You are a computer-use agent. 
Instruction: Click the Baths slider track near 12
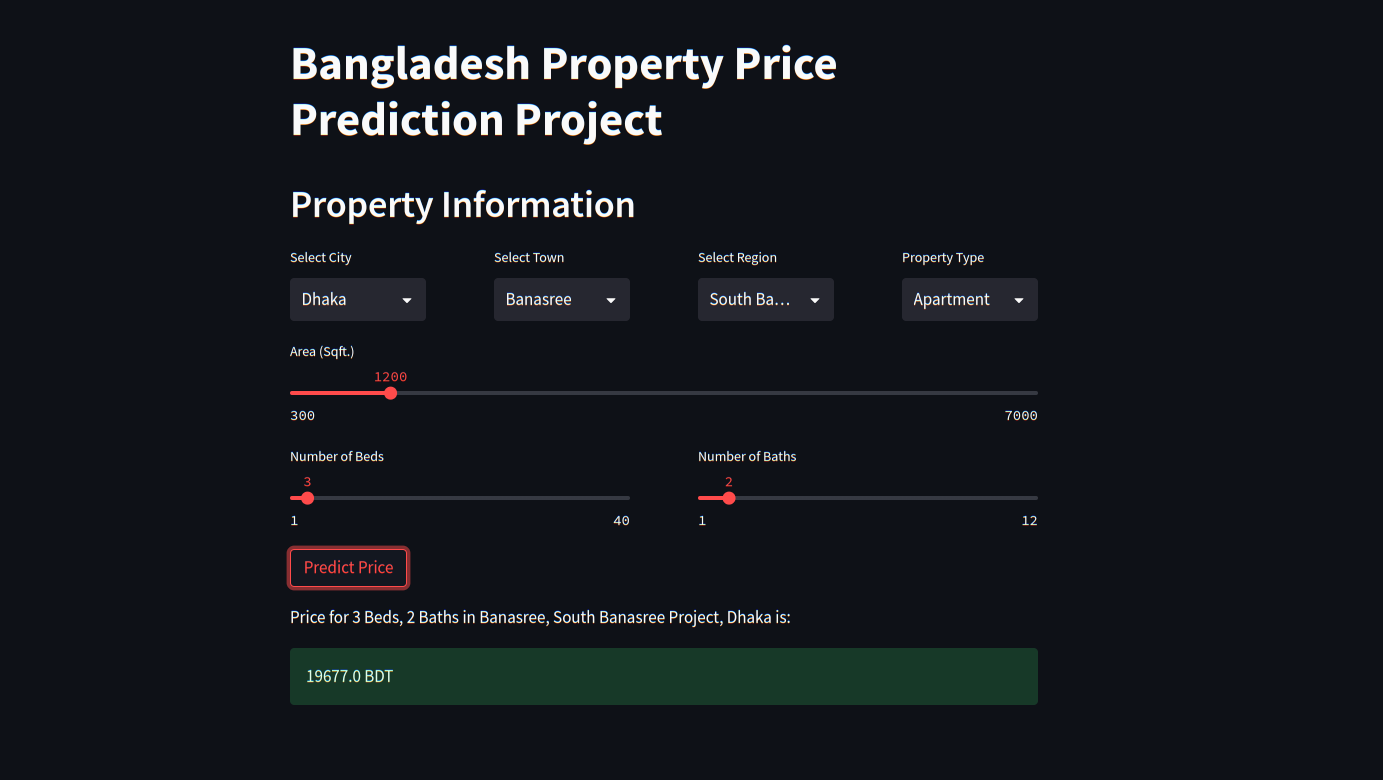[1028, 498]
